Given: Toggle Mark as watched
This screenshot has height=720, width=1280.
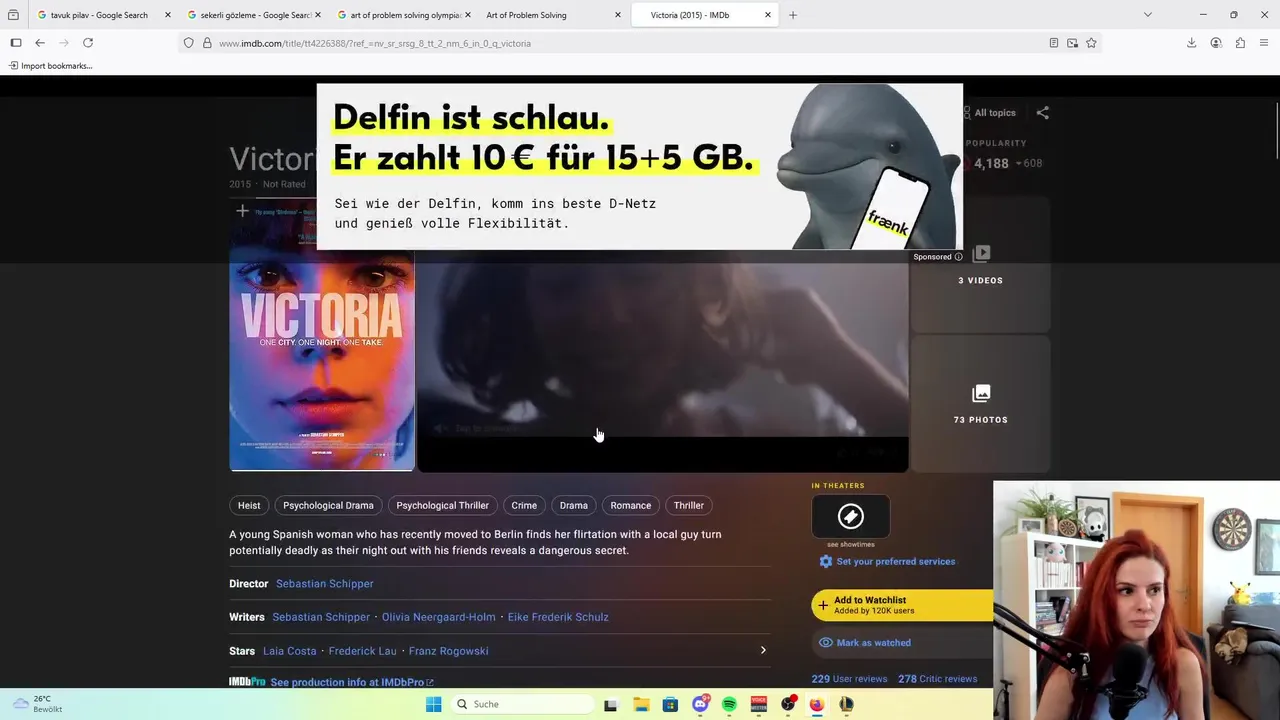Looking at the screenshot, I should [x=865, y=643].
